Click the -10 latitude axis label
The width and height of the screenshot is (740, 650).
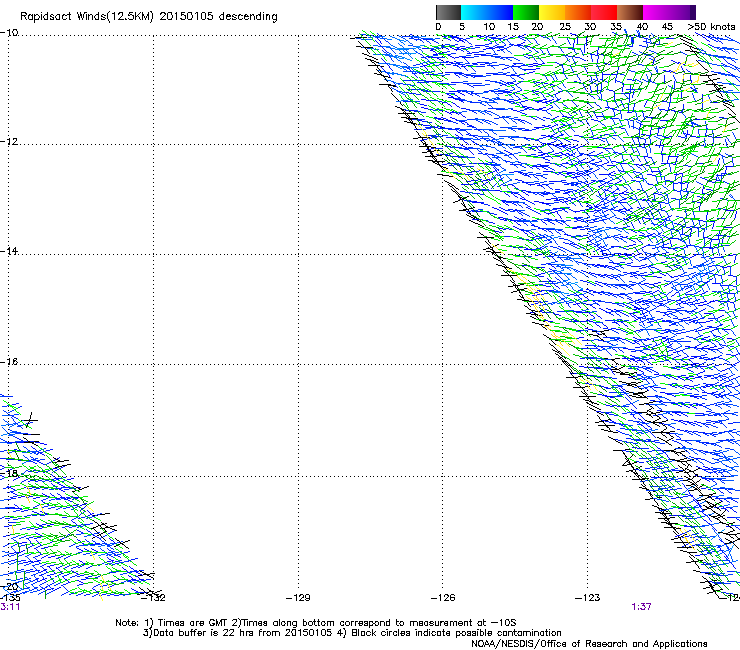9,33
